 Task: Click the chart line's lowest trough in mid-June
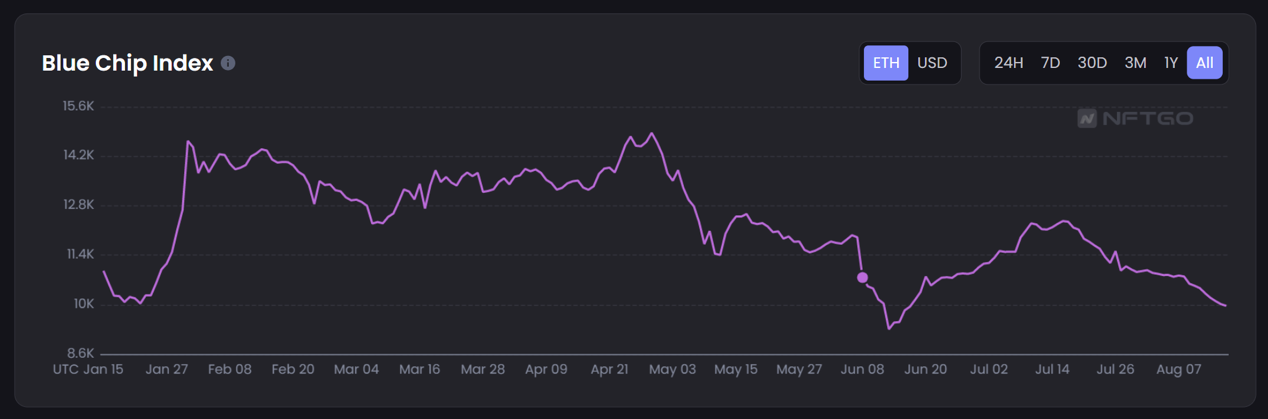point(888,328)
